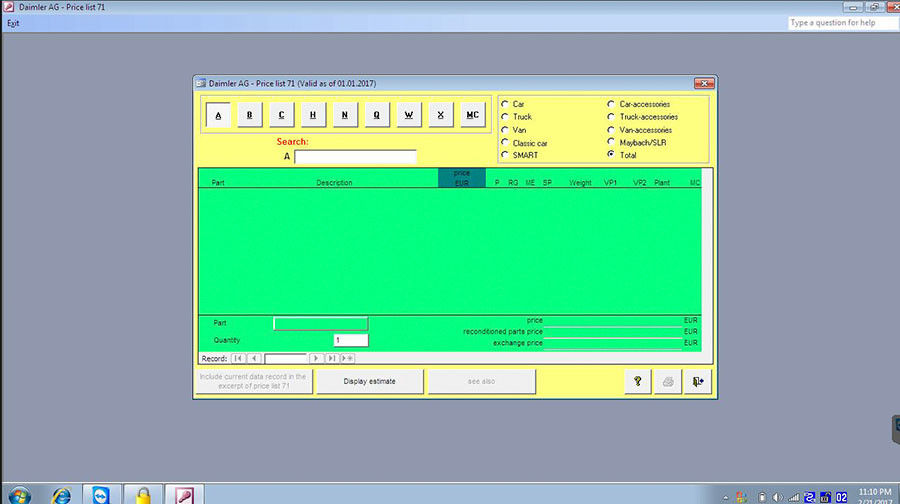This screenshot has height=504, width=900.
Task: Choose the Classic car radio option
Action: click(505, 143)
